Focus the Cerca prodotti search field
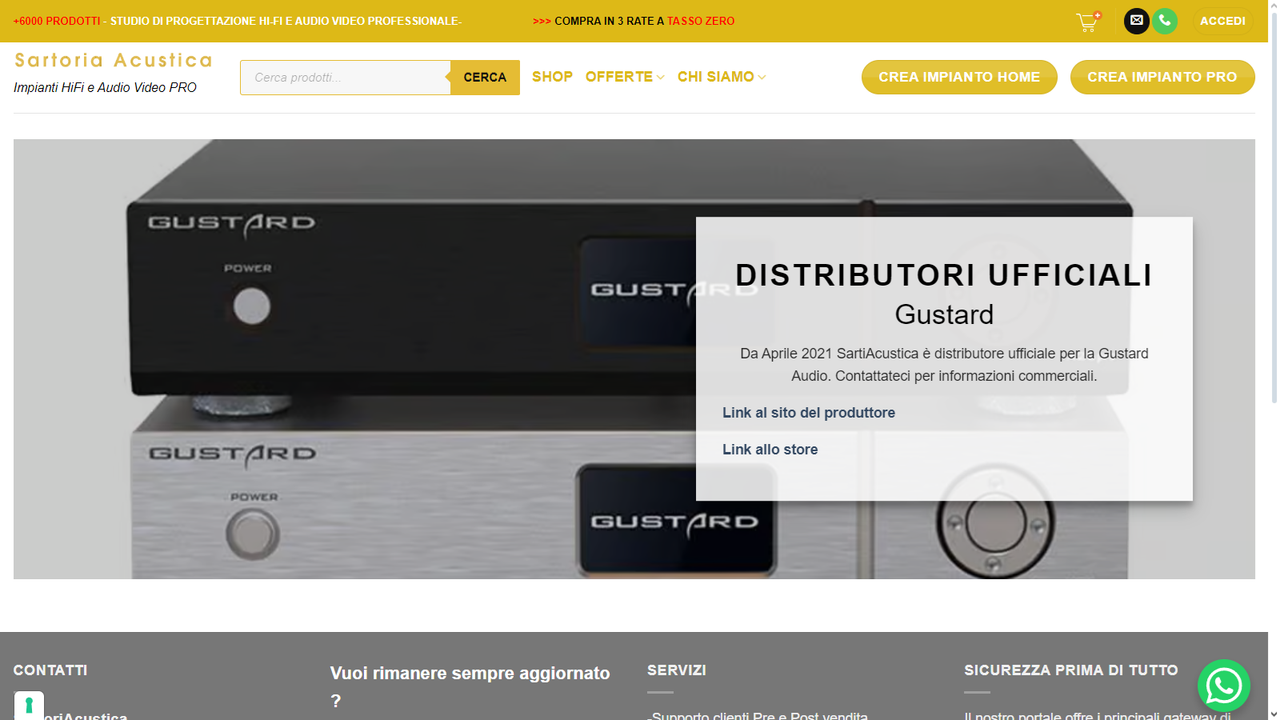Viewport: 1280px width, 720px height. coord(345,77)
